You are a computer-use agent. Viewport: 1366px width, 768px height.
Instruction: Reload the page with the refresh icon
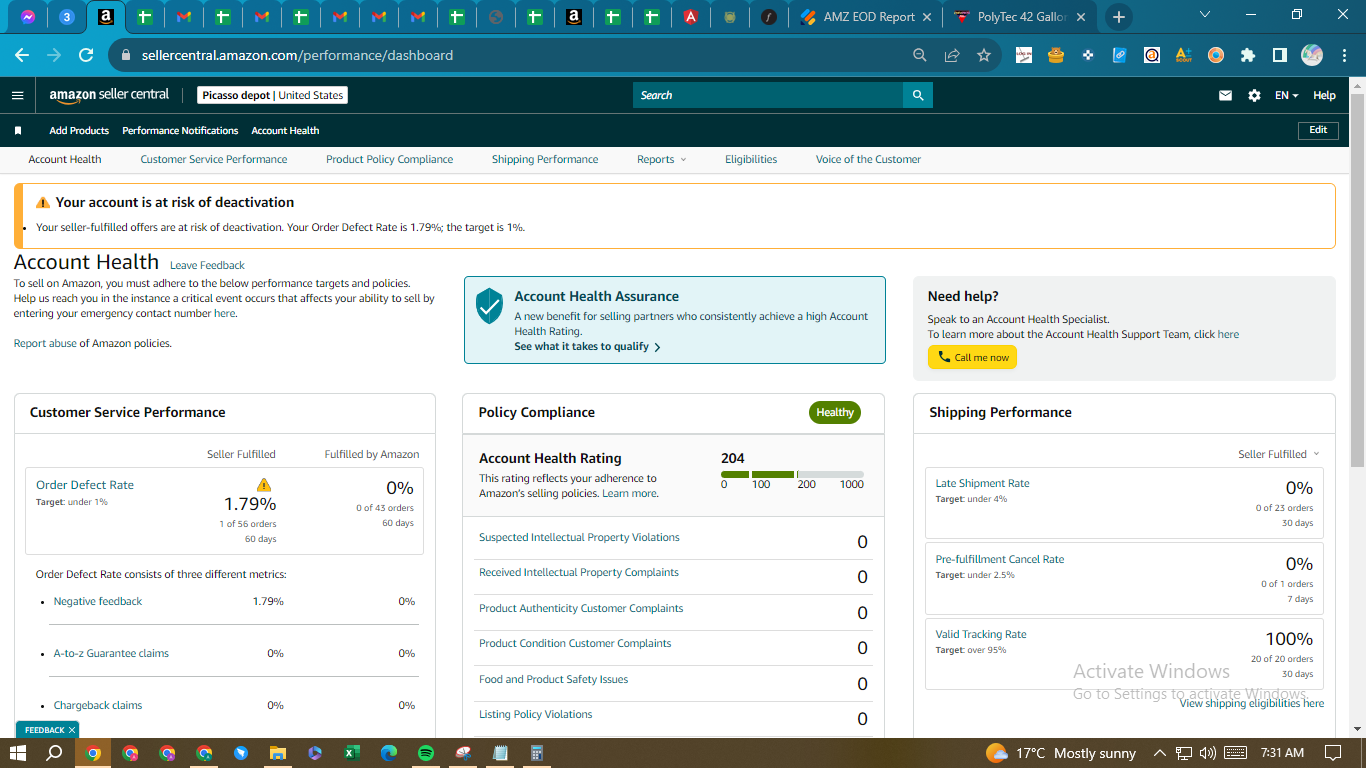point(86,55)
